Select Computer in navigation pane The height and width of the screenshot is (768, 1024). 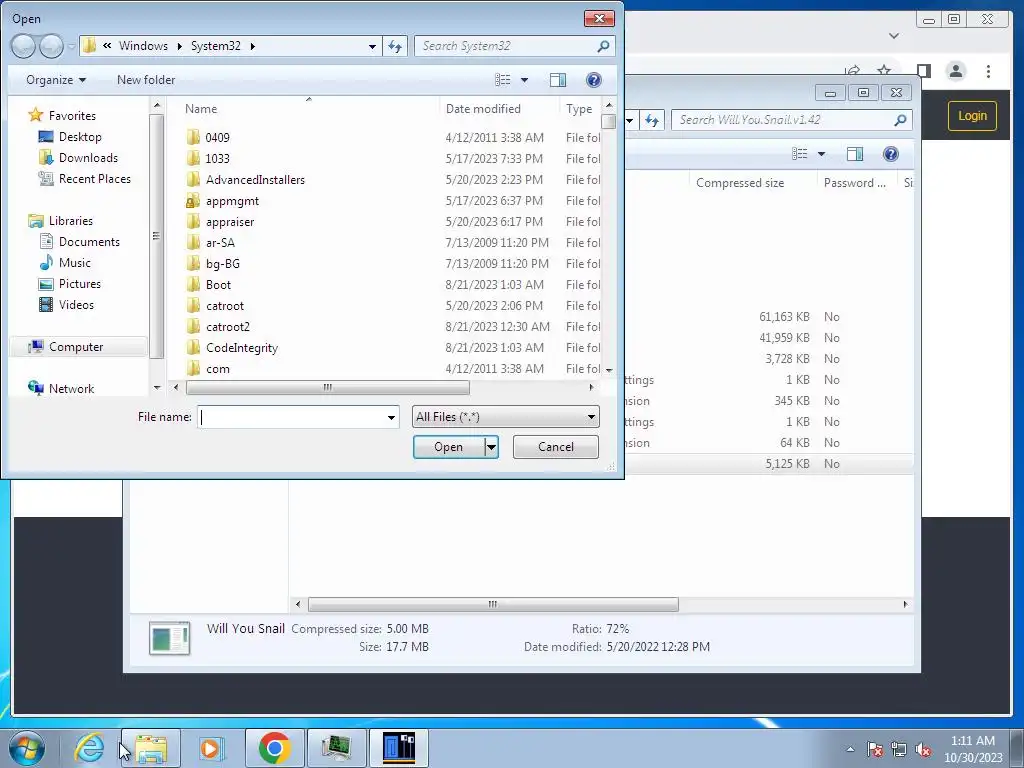point(76,347)
